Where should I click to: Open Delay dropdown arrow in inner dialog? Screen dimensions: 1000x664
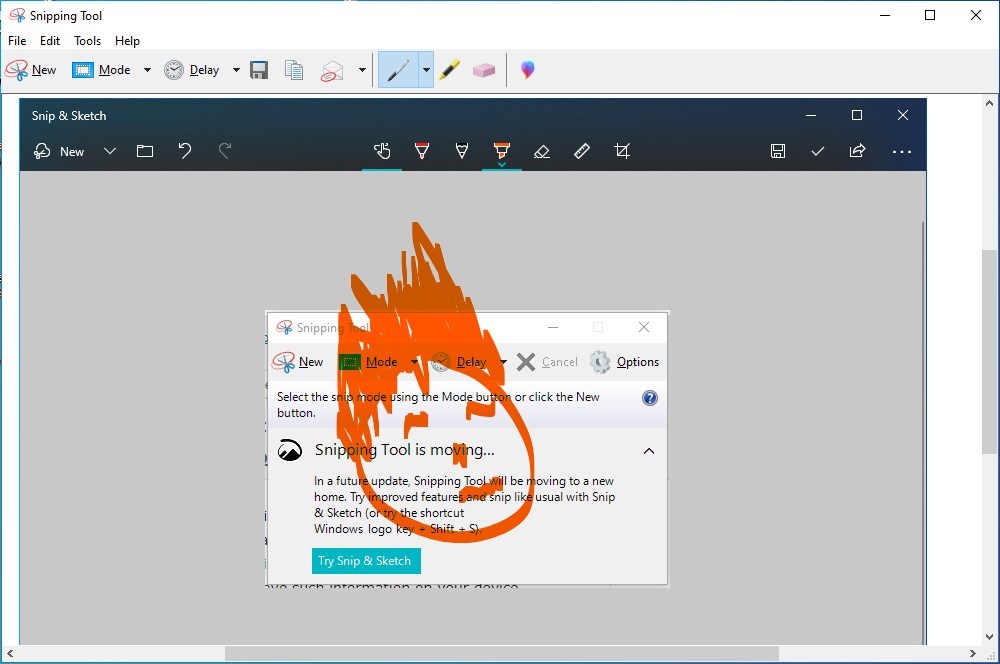[x=503, y=362]
